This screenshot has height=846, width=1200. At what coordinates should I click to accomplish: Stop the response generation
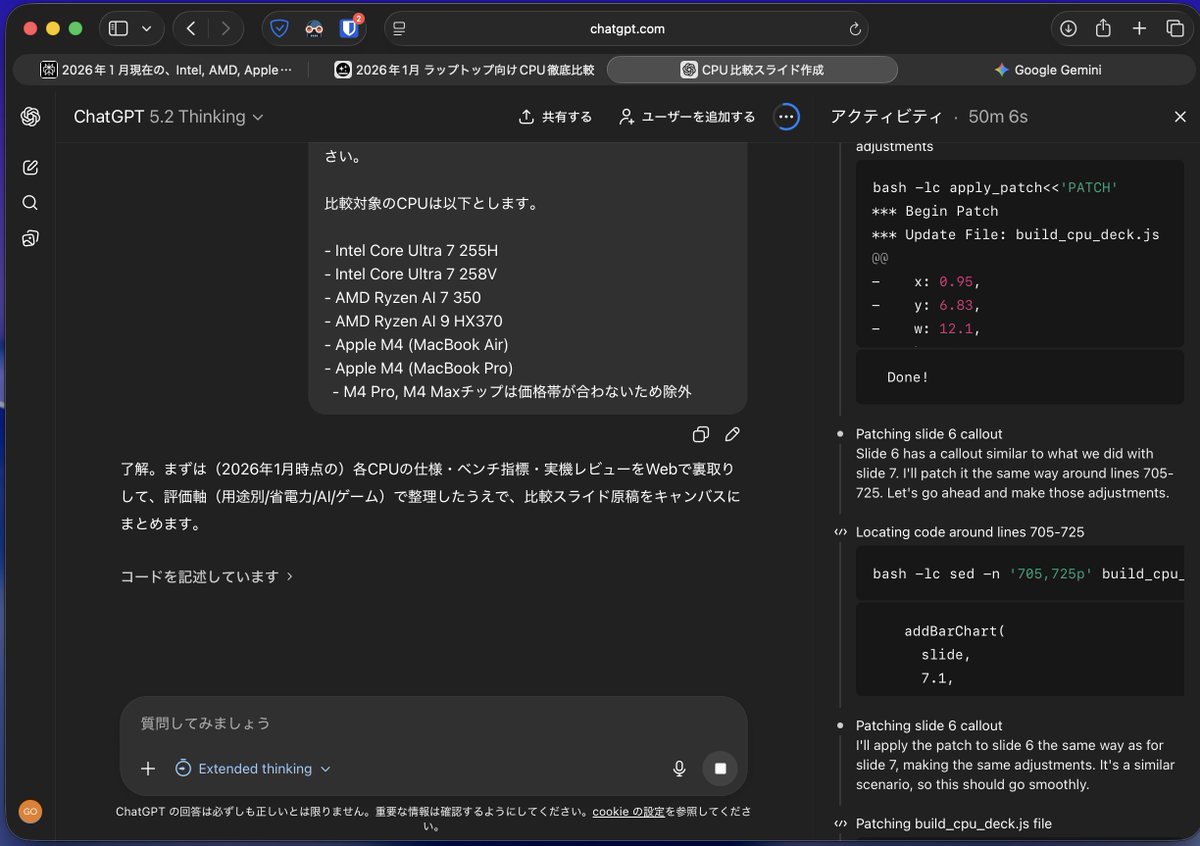pyautogui.click(x=720, y=769)
